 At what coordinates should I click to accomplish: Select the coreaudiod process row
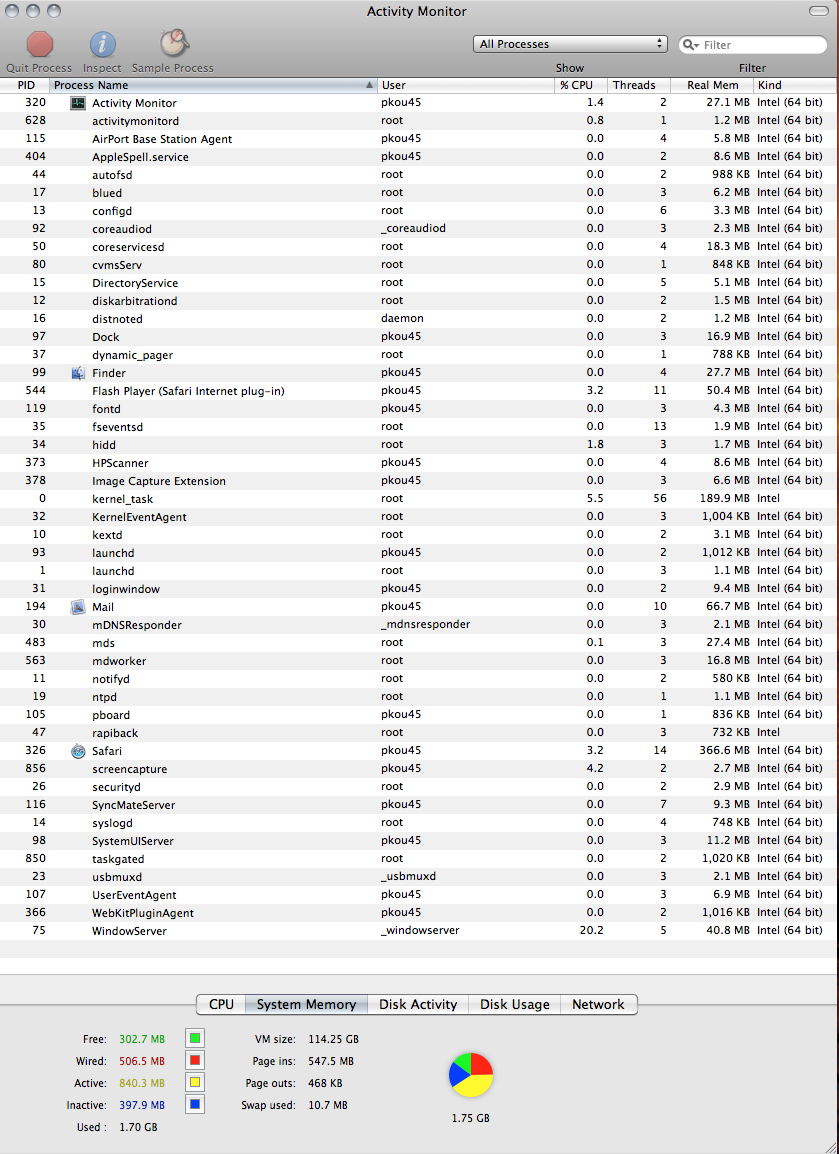(418, 229)
